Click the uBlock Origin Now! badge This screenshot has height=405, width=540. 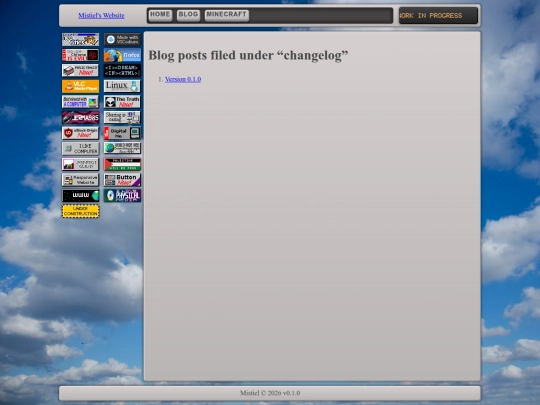(81, 133)
